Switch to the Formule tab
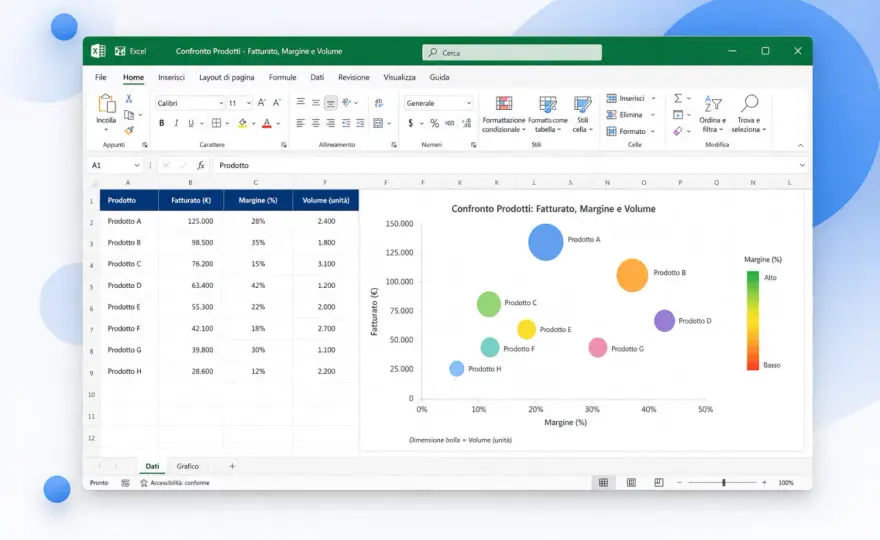This screenshot has width=880, height=540. tap(282, 77)
